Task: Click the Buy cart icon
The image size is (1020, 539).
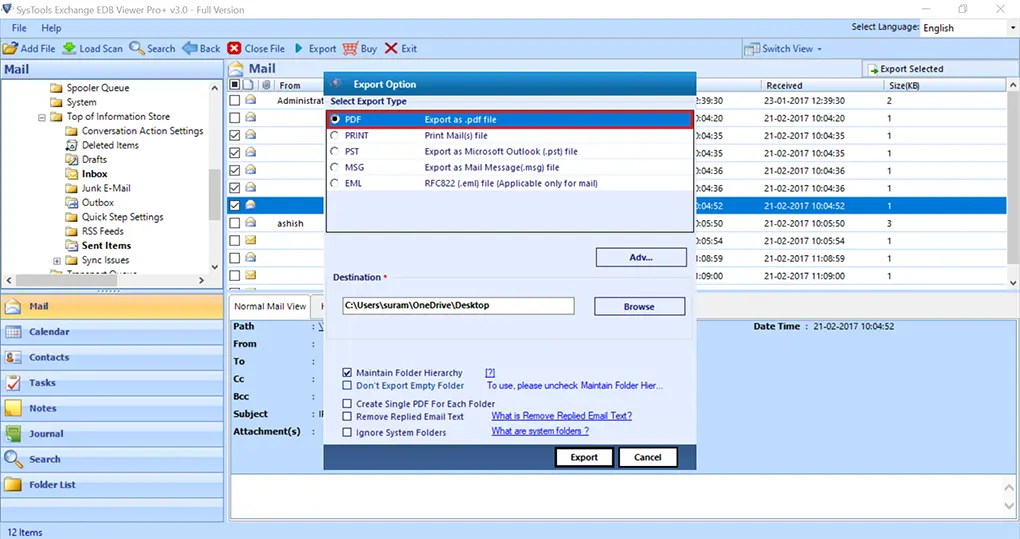Action: coord(350,48)
